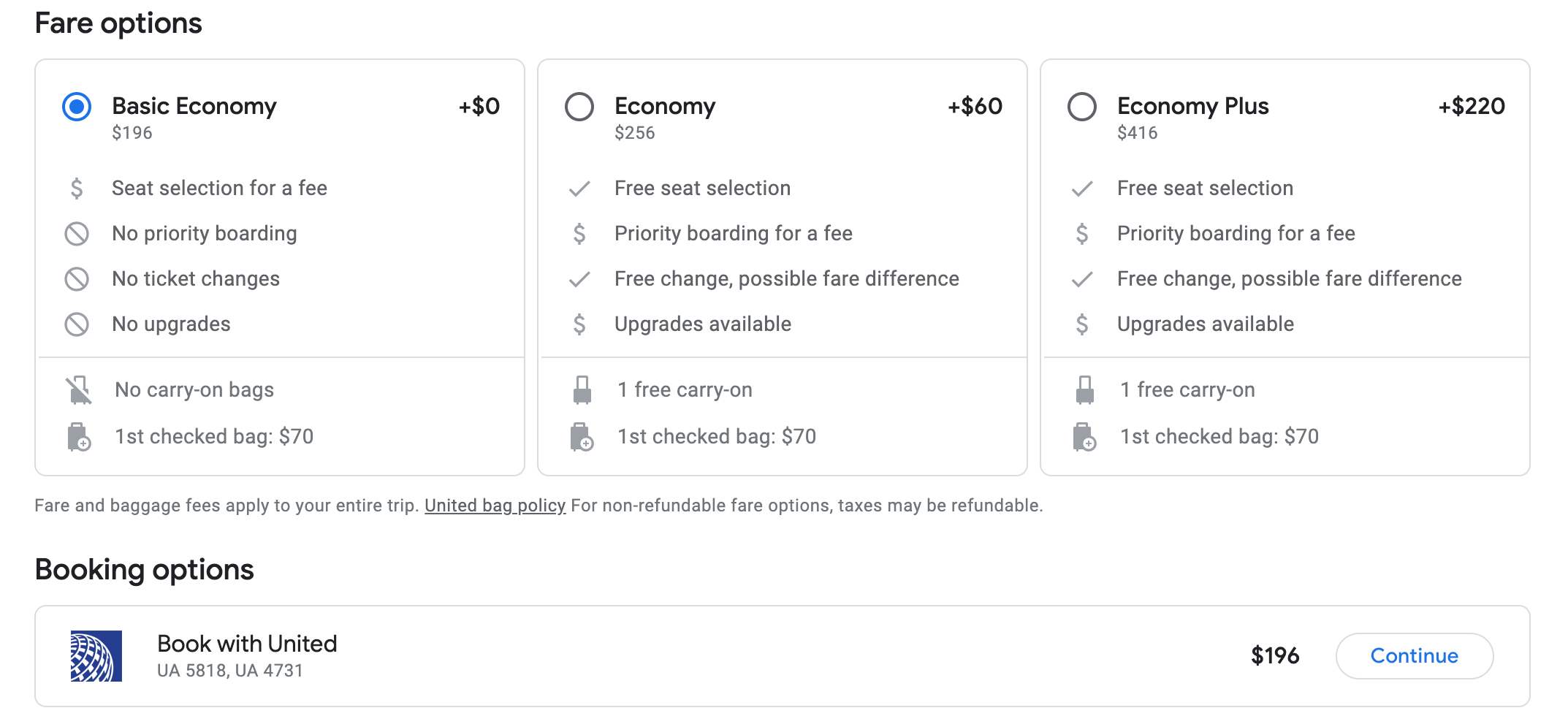
Task: Click Economy Plus checked bag icon
Action: [x=1084, y=437]
